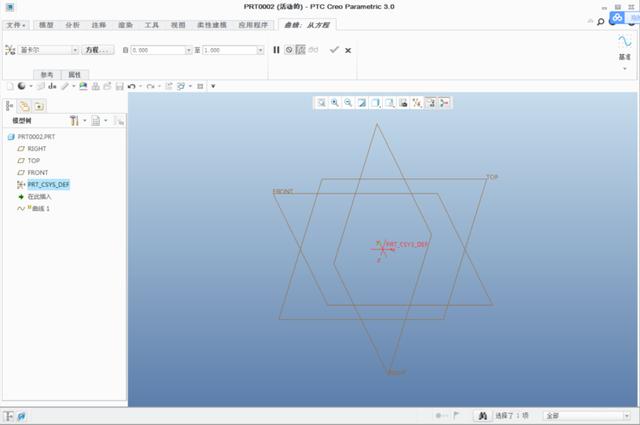Click the model tree show list icon
The image size is (640, 425).
pos(96,120)
